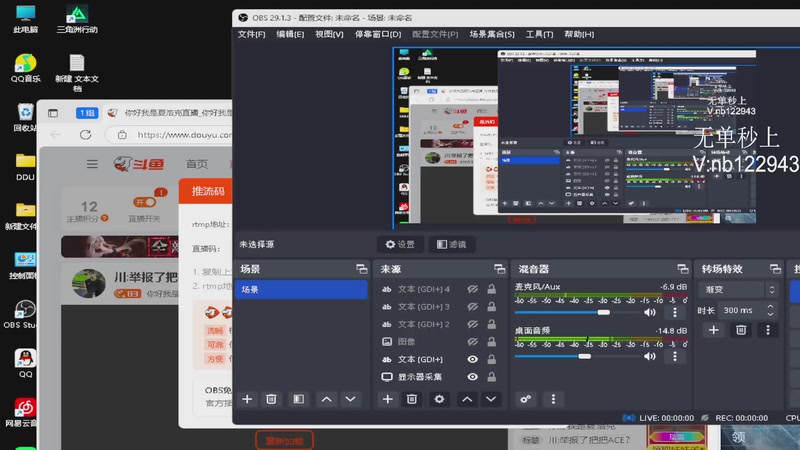Open QQ音乐 desktop shortcut
This screenshot has height=450, width=800.
click(x=26, y=68)
